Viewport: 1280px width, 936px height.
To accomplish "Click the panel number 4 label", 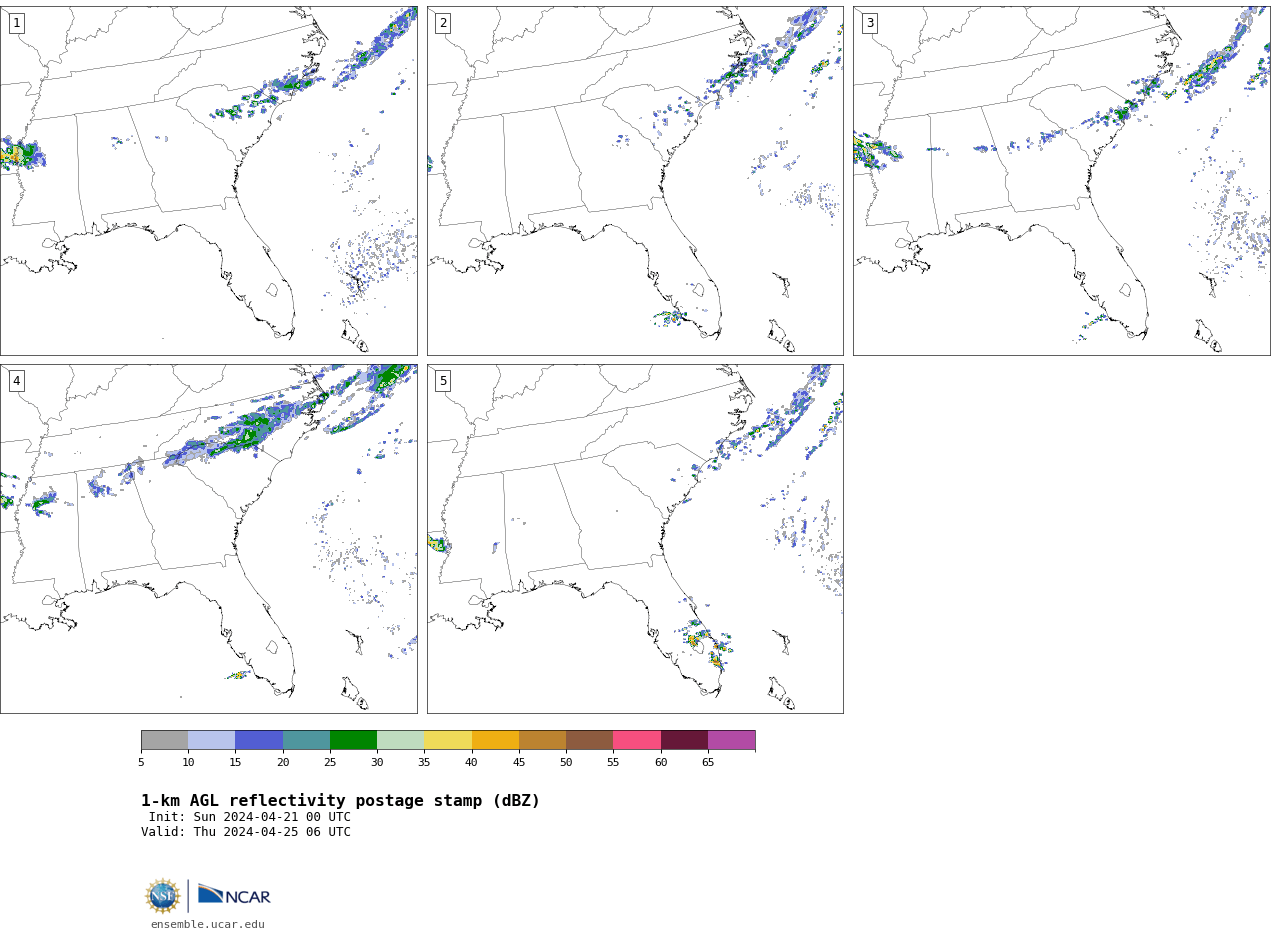I will click(x=16, y=381).
